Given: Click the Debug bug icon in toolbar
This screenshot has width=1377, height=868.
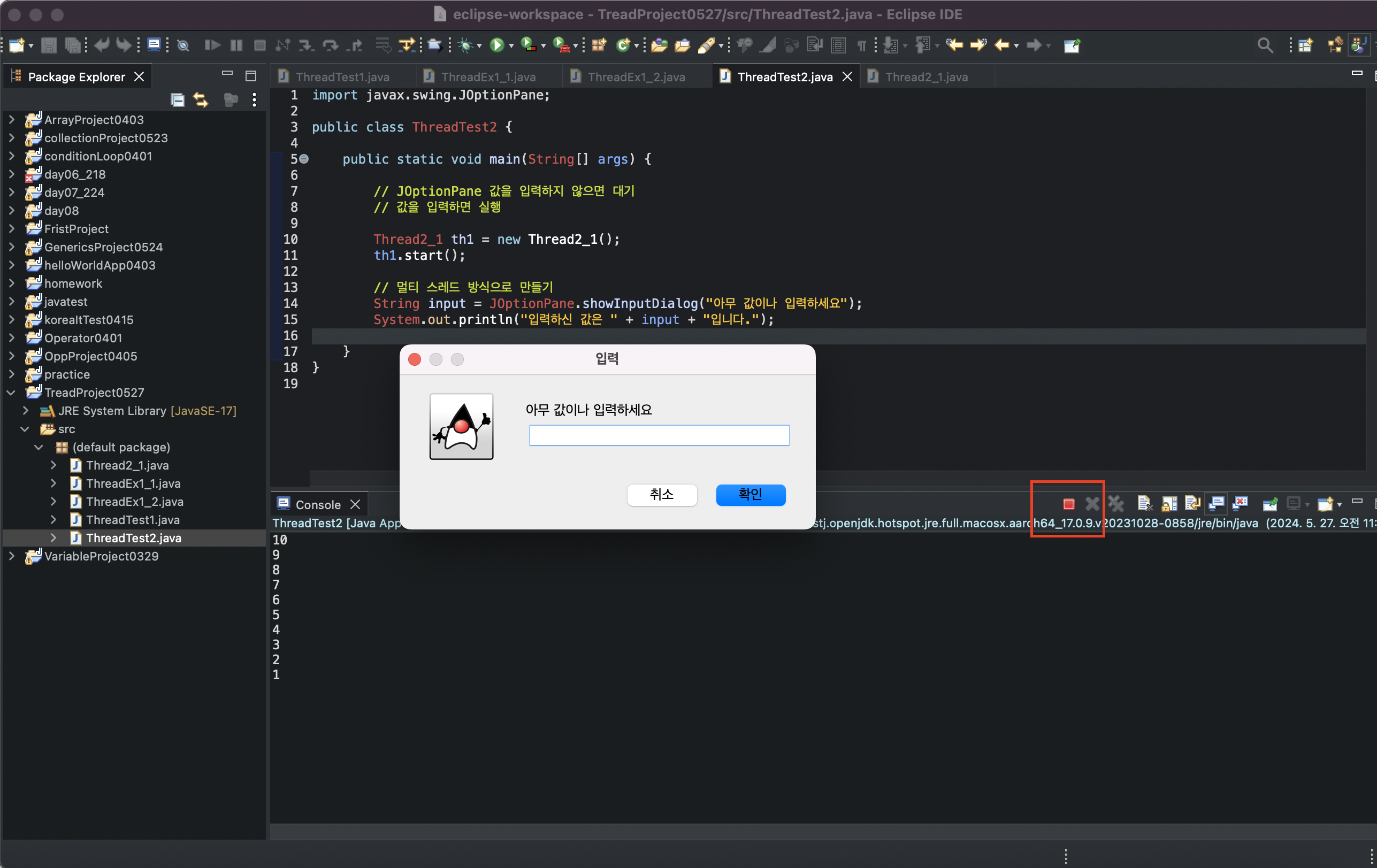Looking at the screenshot, I should click(465, 45).
